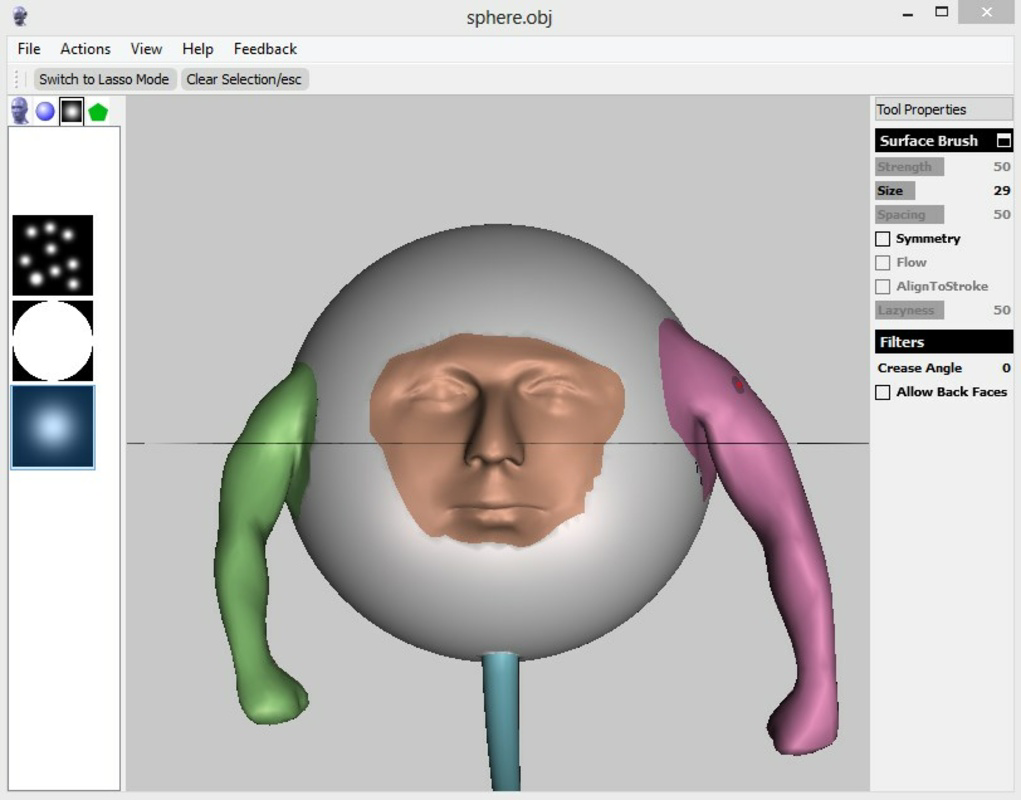Enable the Symmetry checkbox
This screenshot has width=1021, height=800.
point(884,239)
